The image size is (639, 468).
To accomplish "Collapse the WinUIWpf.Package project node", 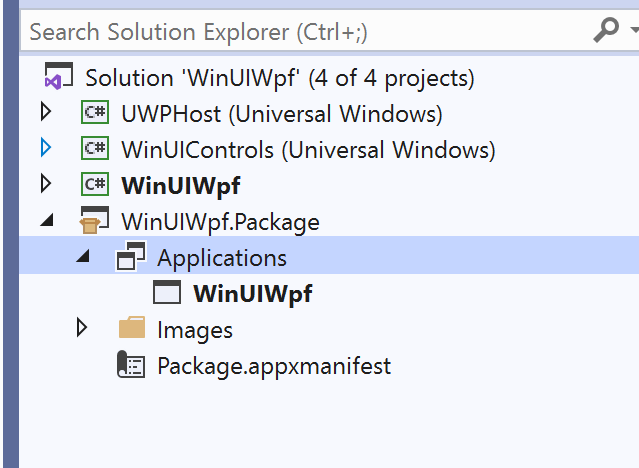I will (x=46, y=221).
